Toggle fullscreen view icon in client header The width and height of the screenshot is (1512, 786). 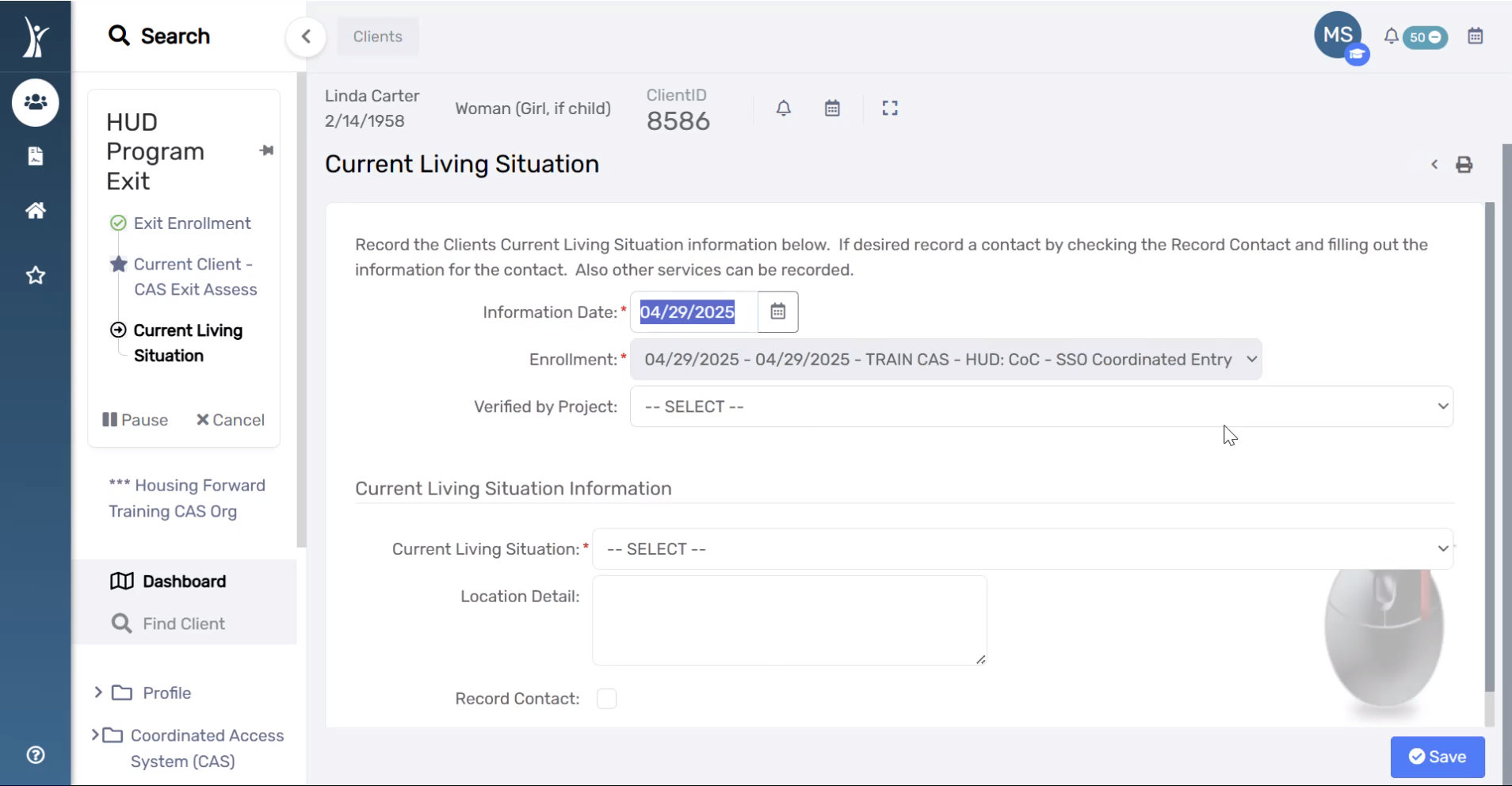tap(889, 109)
